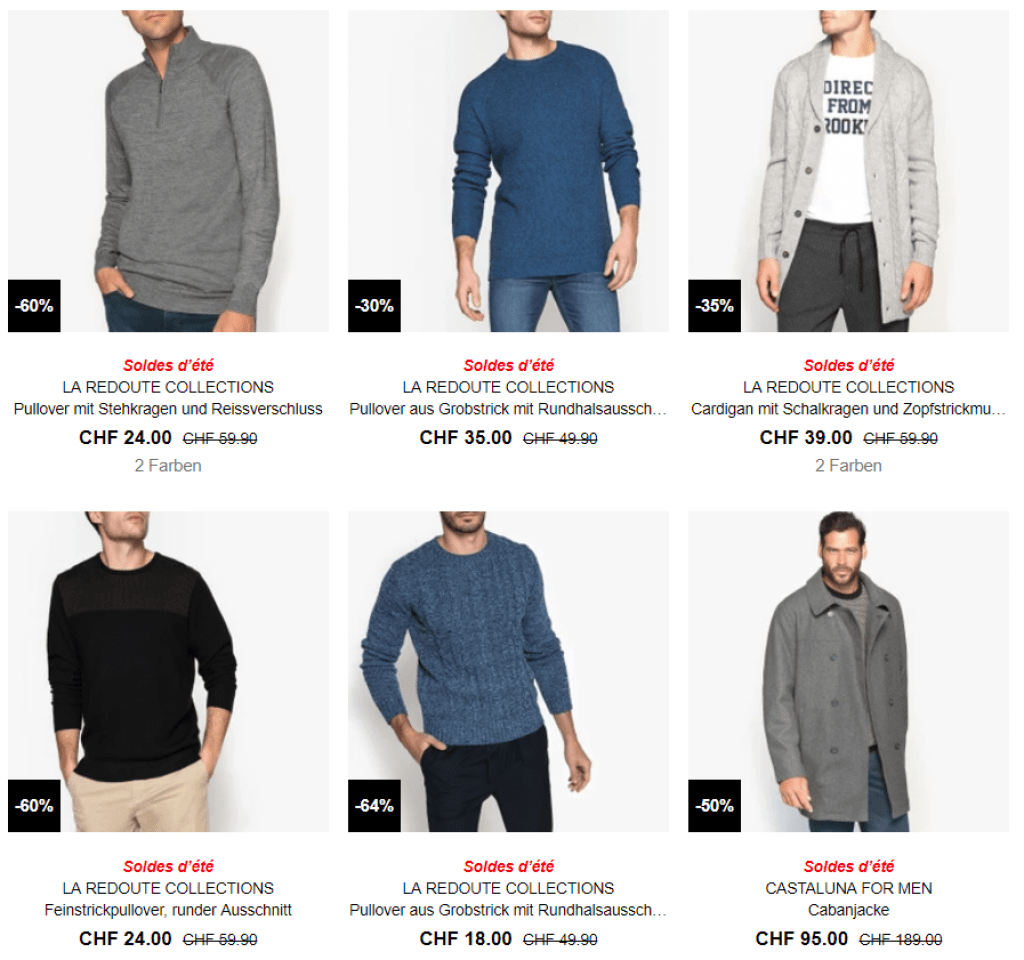Click the -35% discount badge
This screenshot has width=1024, height=960.
(x=714, y=306)
